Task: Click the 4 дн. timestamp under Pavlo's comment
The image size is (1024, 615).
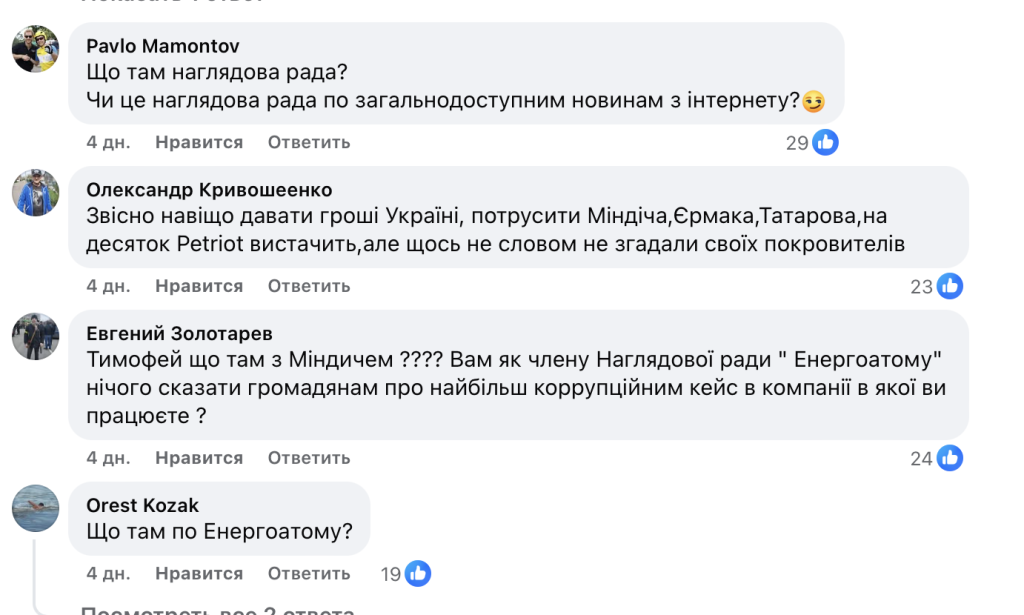Action: [105, 142]
